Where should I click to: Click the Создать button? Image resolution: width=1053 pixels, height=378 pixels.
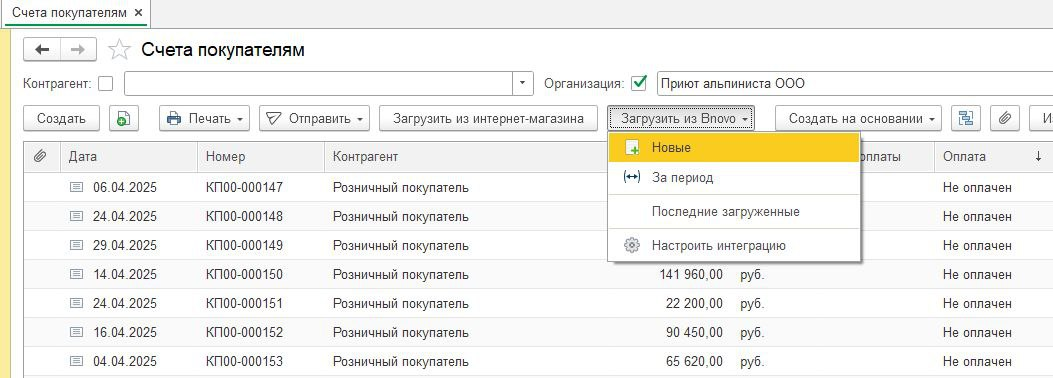click(x=61, y=118)
